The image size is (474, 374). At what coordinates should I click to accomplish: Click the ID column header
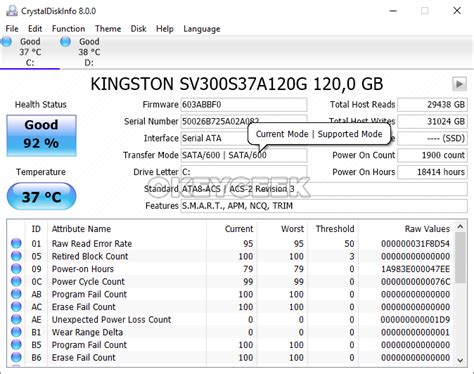(x=36, y=229)
